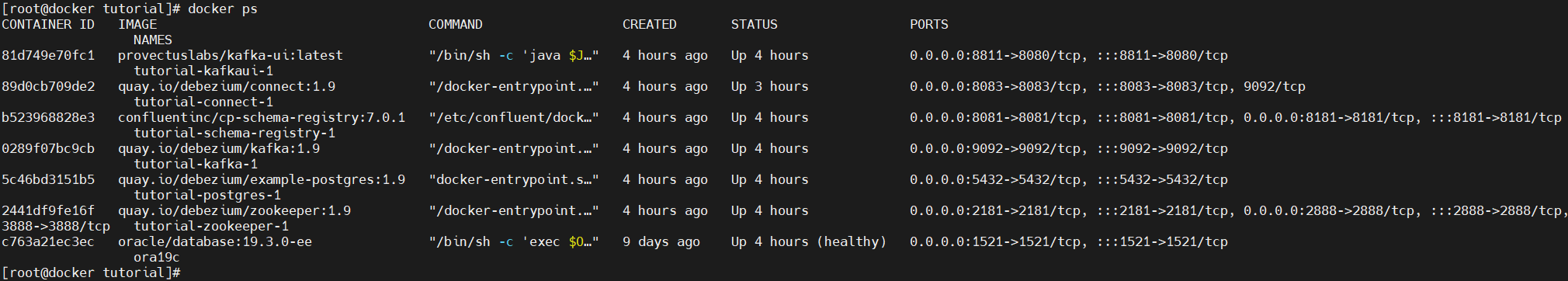Click the tutorial-zookeeper-1 name
The height and width of the screenshot is (281, 1568).
[211, 227]
